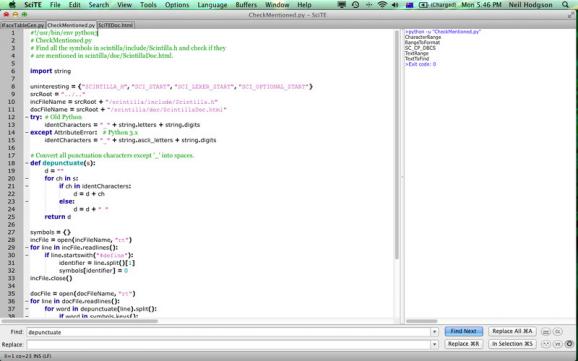Toggle wrap around search option
This screenshot has width=578, height=361.
tap(570, 344)
